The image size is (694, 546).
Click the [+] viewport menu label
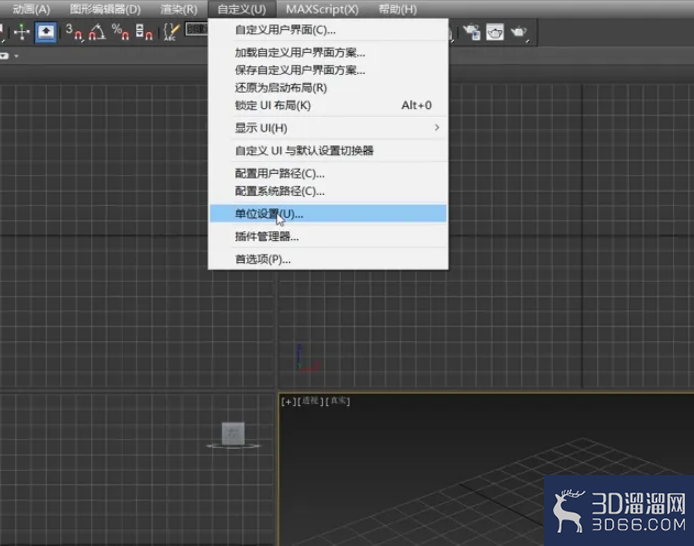(x=288, y=401)
